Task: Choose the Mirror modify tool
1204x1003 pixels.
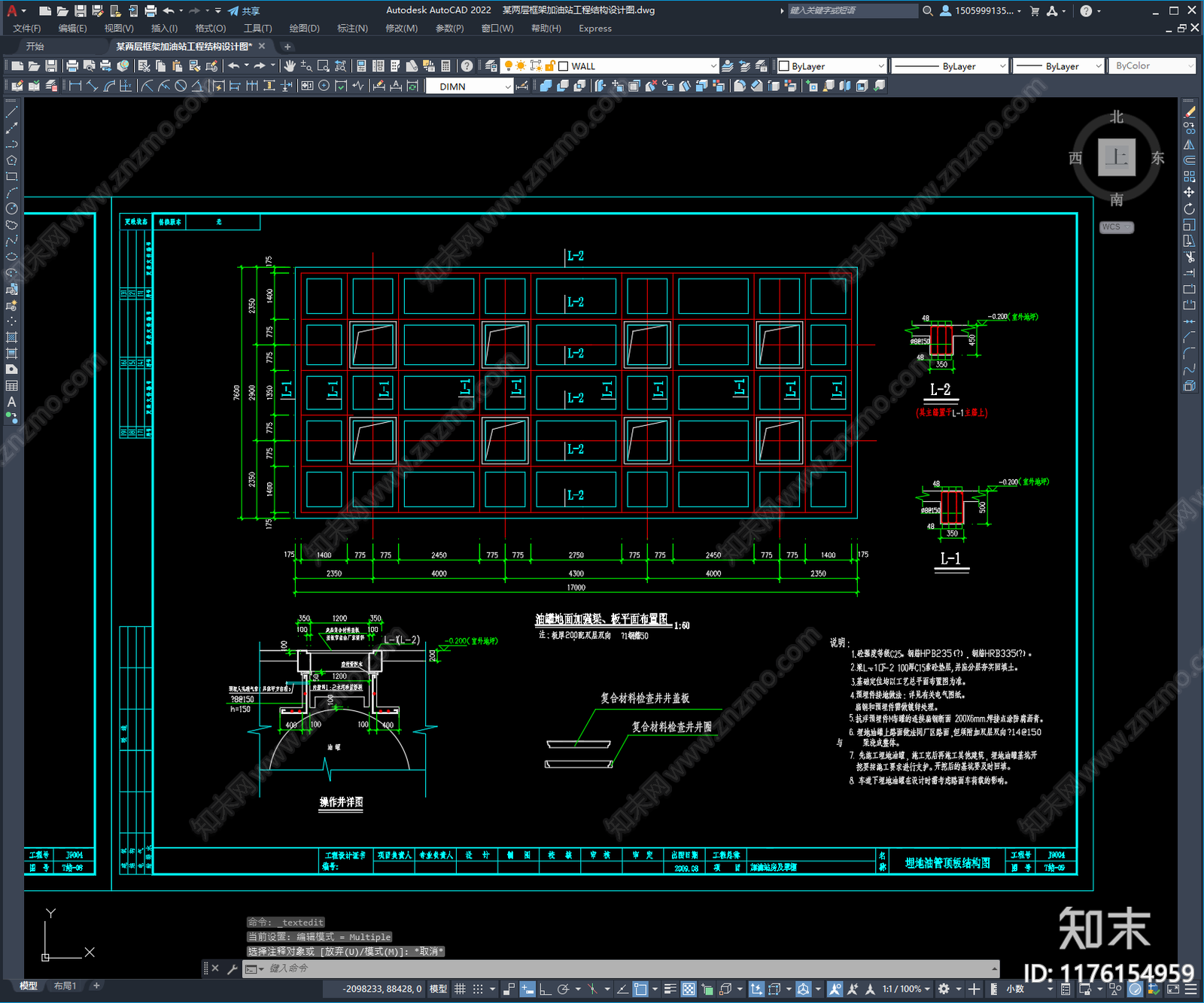Action: [1189, 144]
